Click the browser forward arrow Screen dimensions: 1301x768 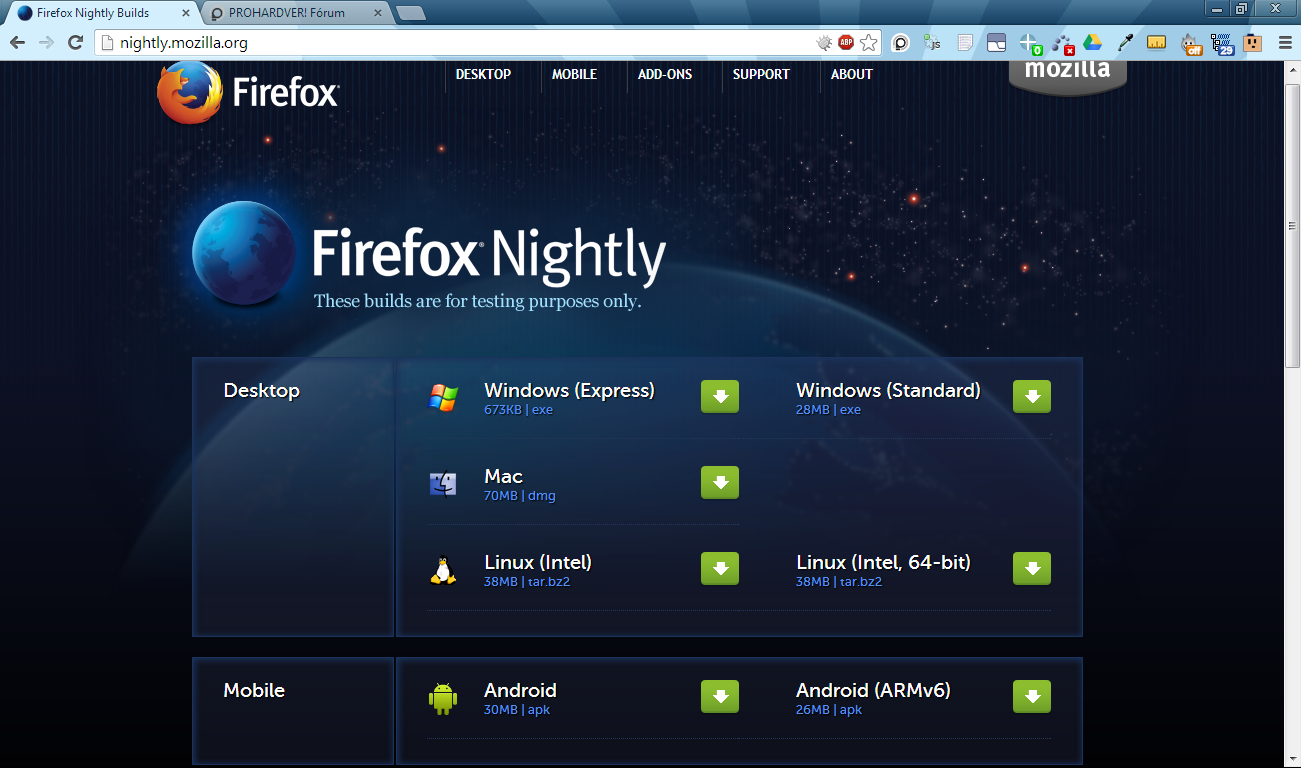46,42
